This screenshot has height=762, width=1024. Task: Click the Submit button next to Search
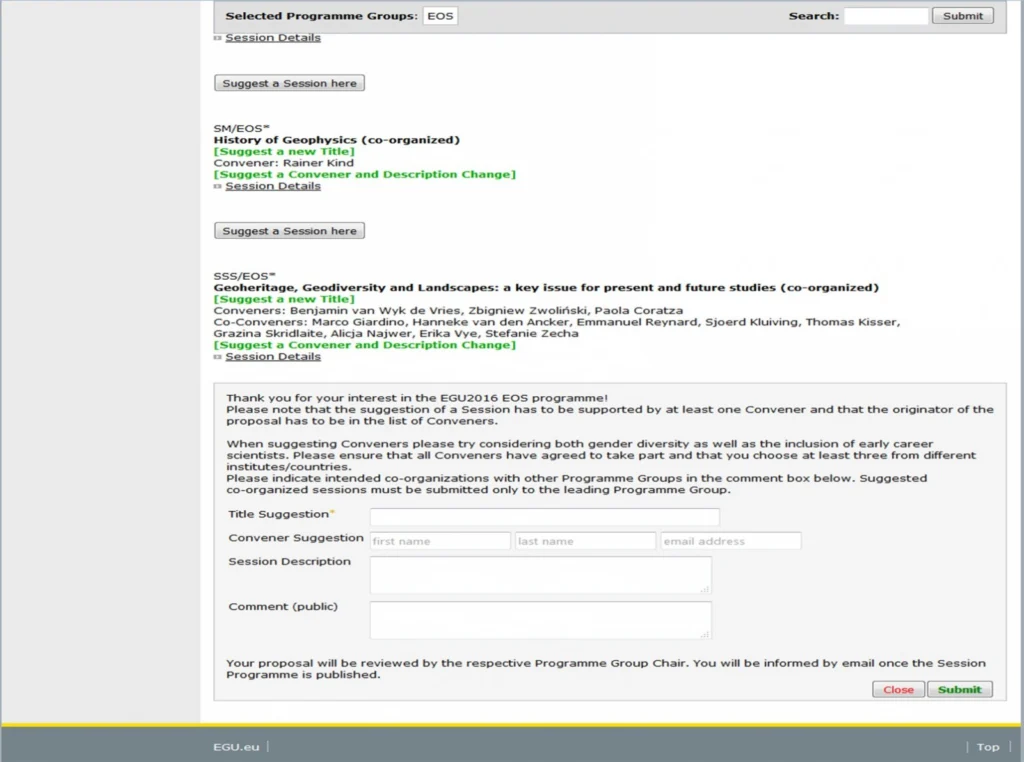point(963,16)
